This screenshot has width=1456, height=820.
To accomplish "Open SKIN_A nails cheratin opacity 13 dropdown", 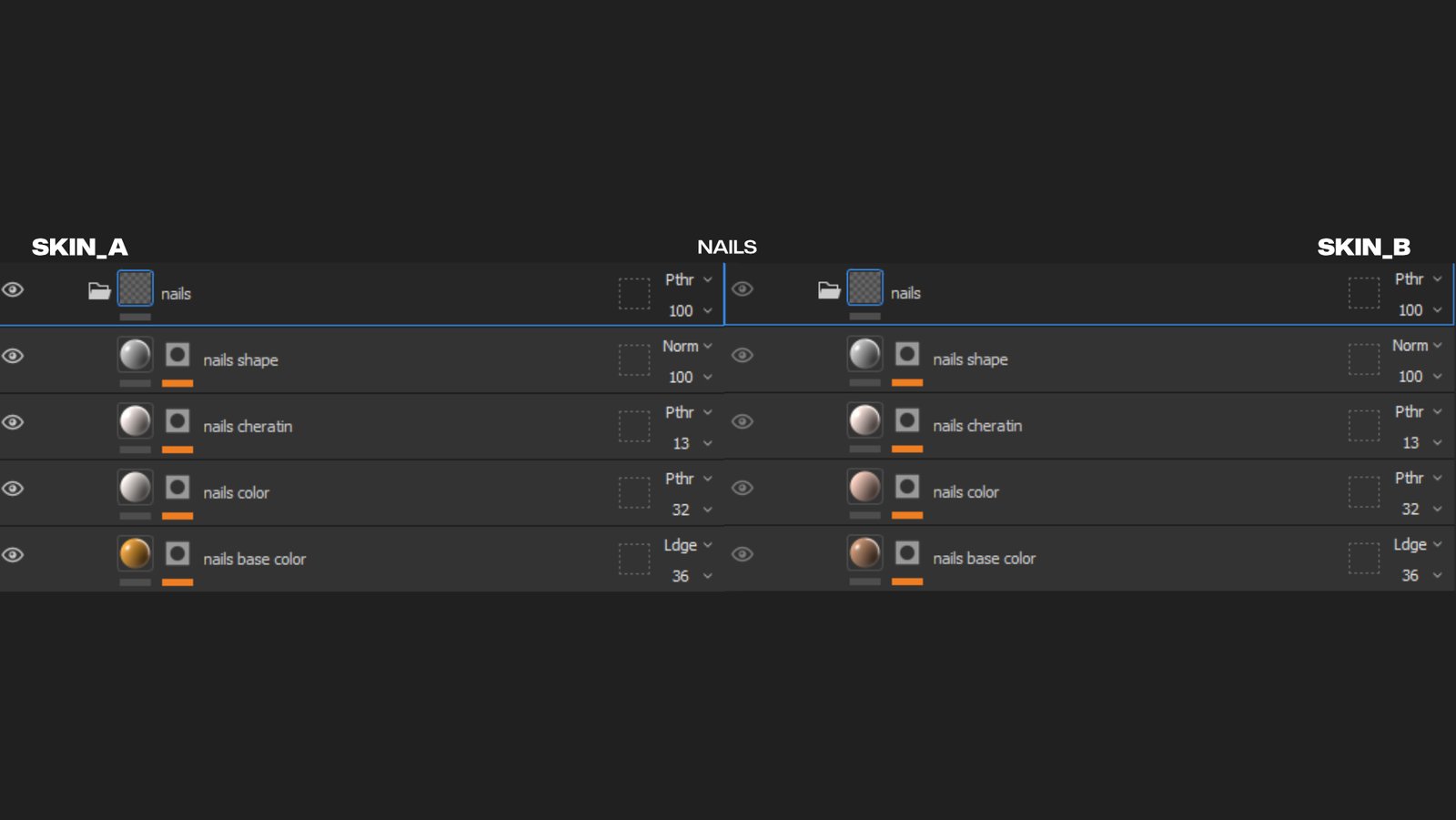I will tap(692, 443).
